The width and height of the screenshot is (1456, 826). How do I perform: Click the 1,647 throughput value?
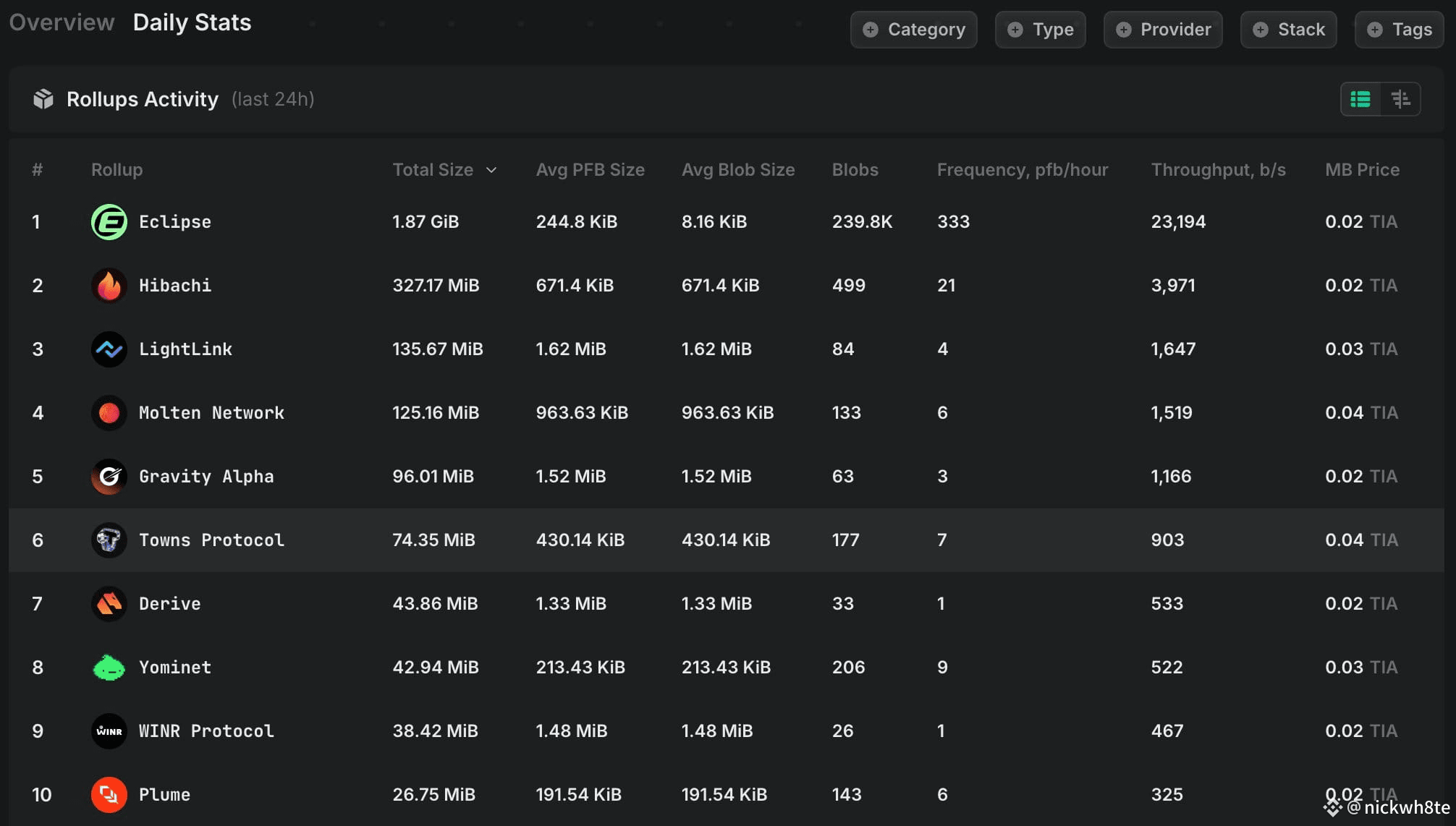(x=1173, y=349)
